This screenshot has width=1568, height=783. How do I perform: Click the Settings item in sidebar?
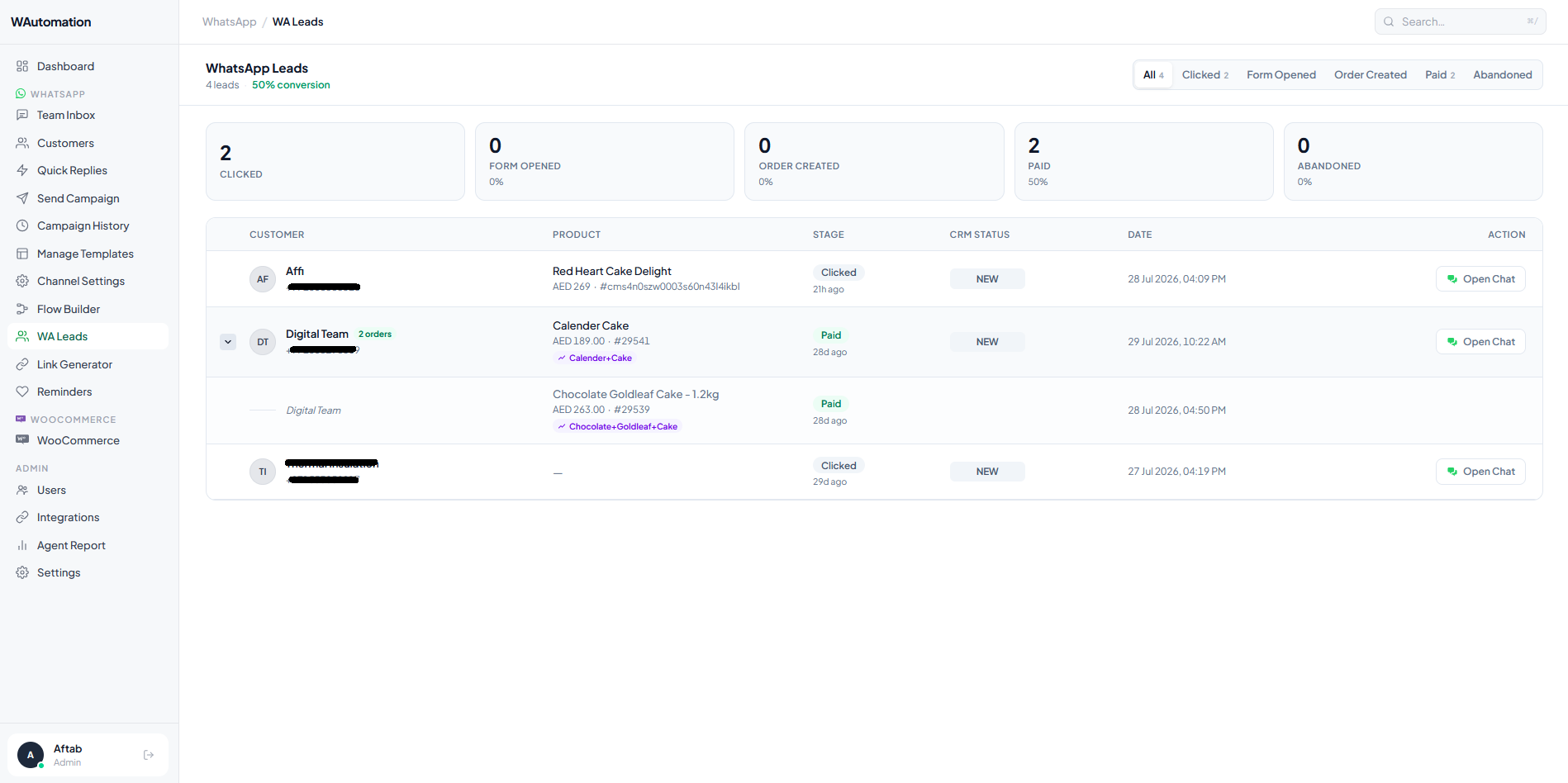pyautogui.click(x=88, y=572)
